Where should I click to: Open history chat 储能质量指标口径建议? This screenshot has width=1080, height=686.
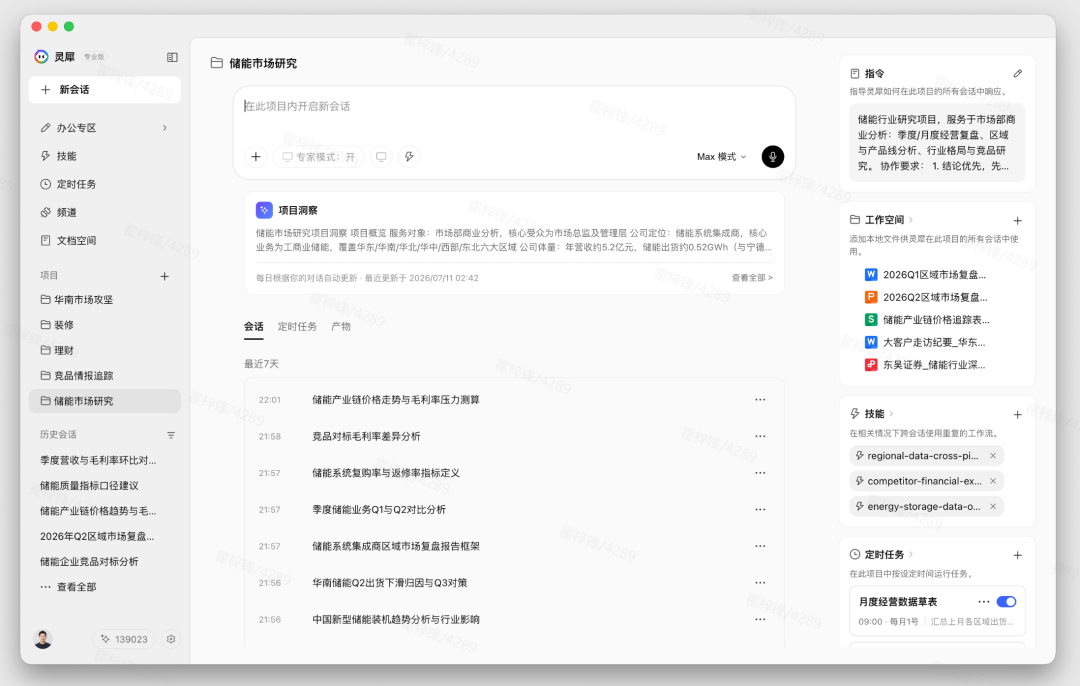[x=90, y=486]
